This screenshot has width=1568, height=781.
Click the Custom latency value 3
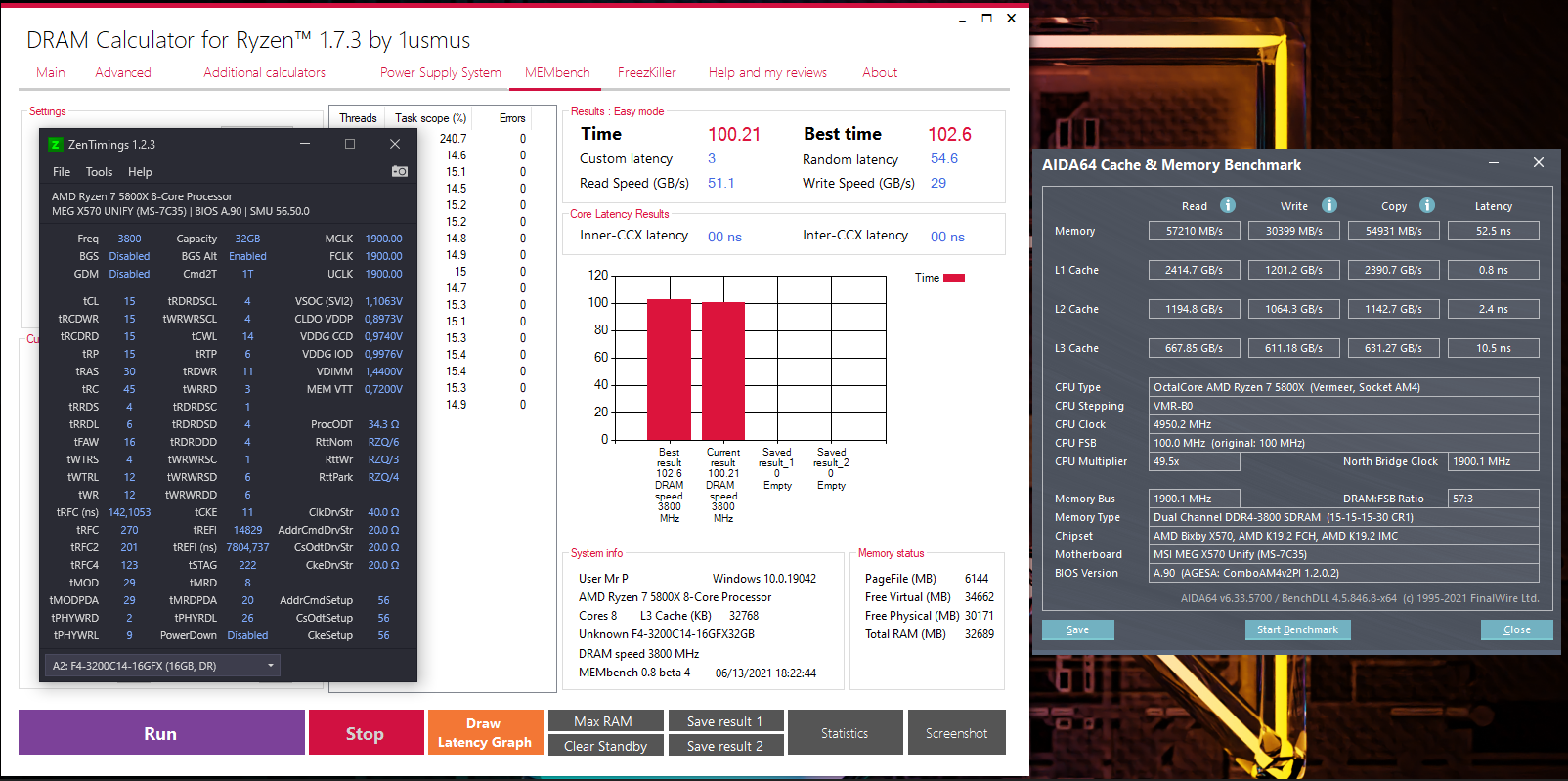pyautogui.click(x=712, y=158)
